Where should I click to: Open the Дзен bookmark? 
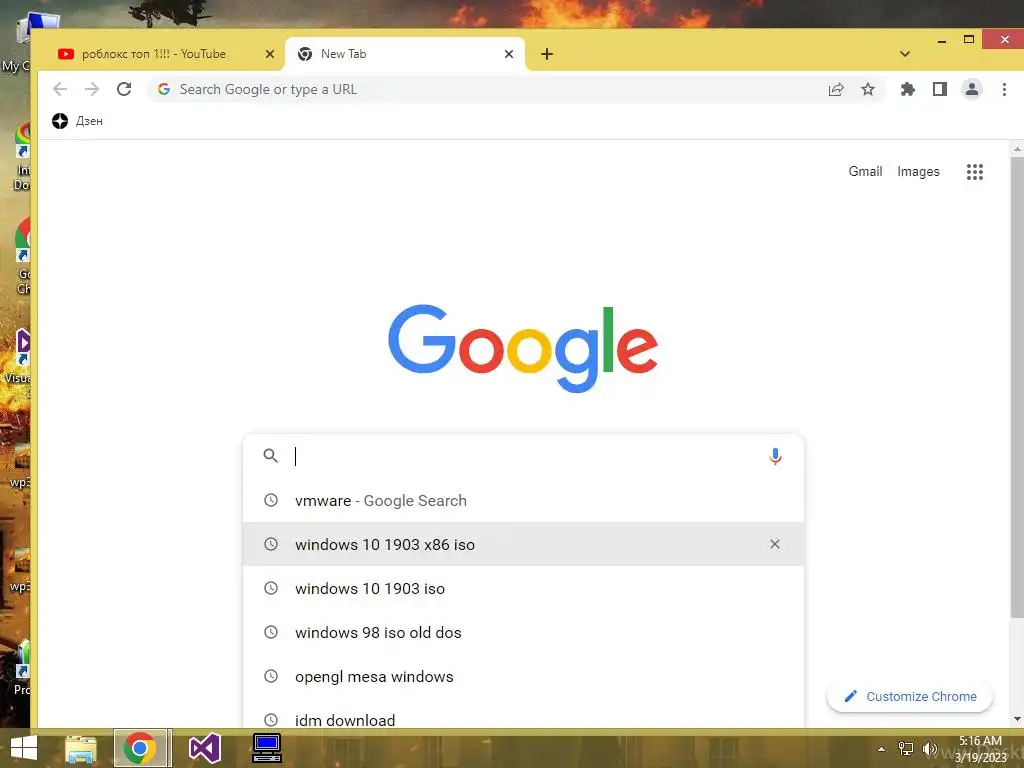pyautogui.click(x=78, y=121)
